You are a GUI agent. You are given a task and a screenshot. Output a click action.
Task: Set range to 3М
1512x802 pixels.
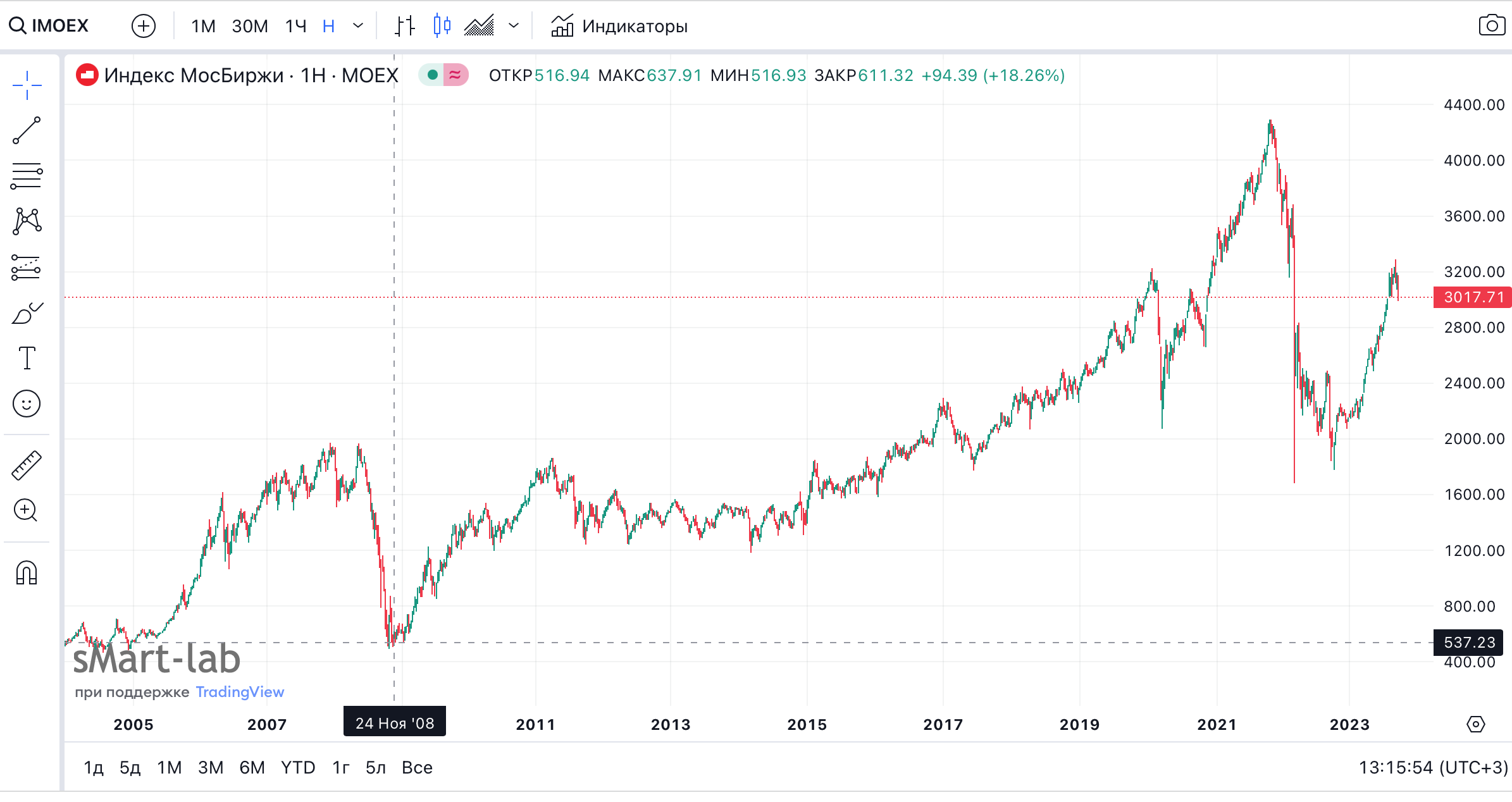point(211,767)
